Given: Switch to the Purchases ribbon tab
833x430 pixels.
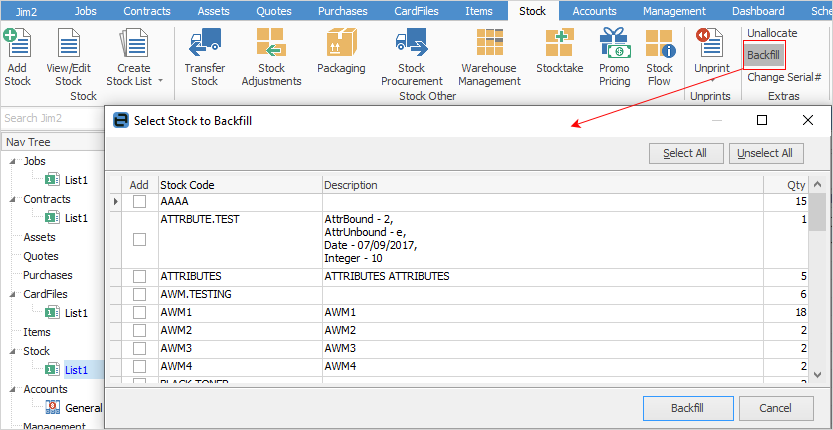Looking at the screenshot, I should tap(342, 11).
